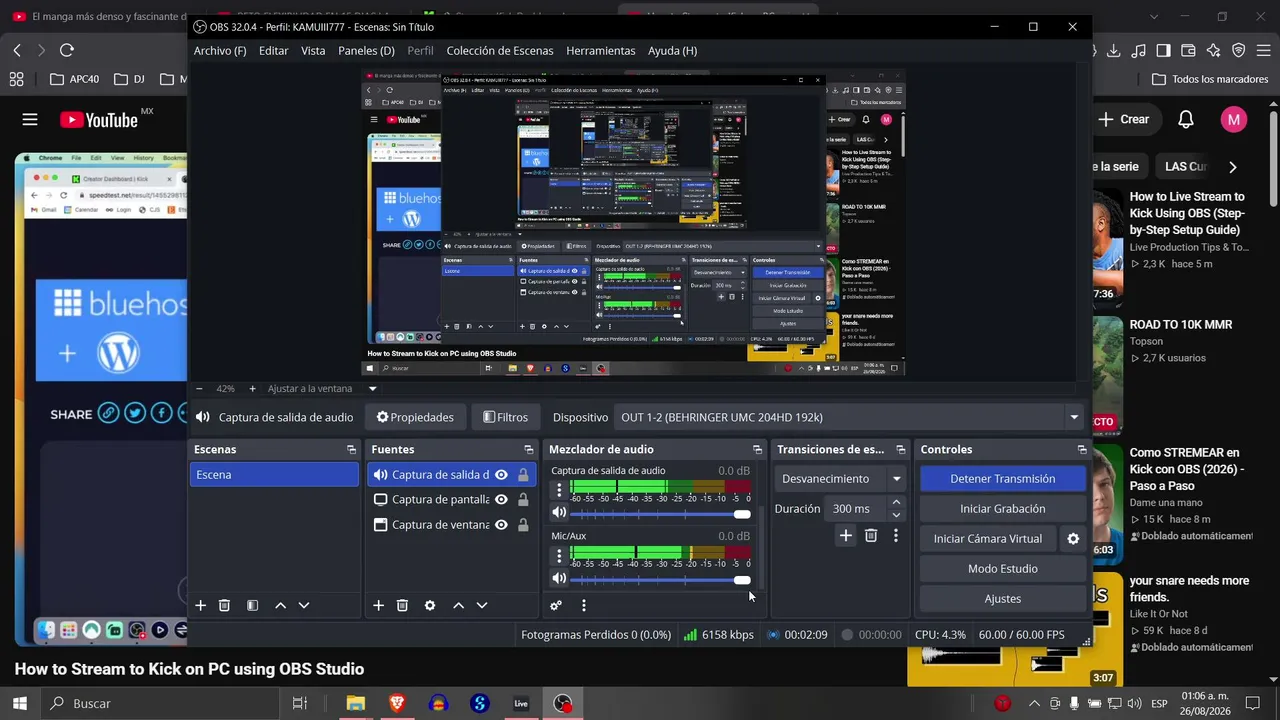Viewport: 1280px width, 720px height.
Task: Open Mic/Aux mixer options menu
Action: [559, 556]
